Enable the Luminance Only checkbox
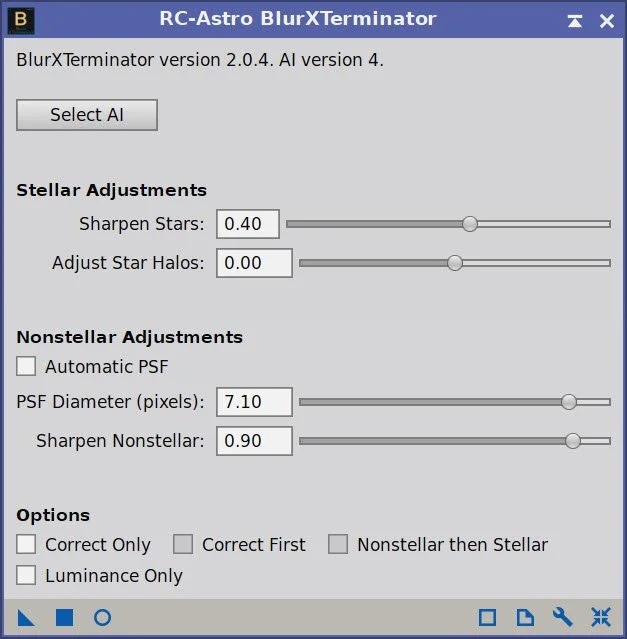The image size is (627, 639). click(x=26, y=575)
